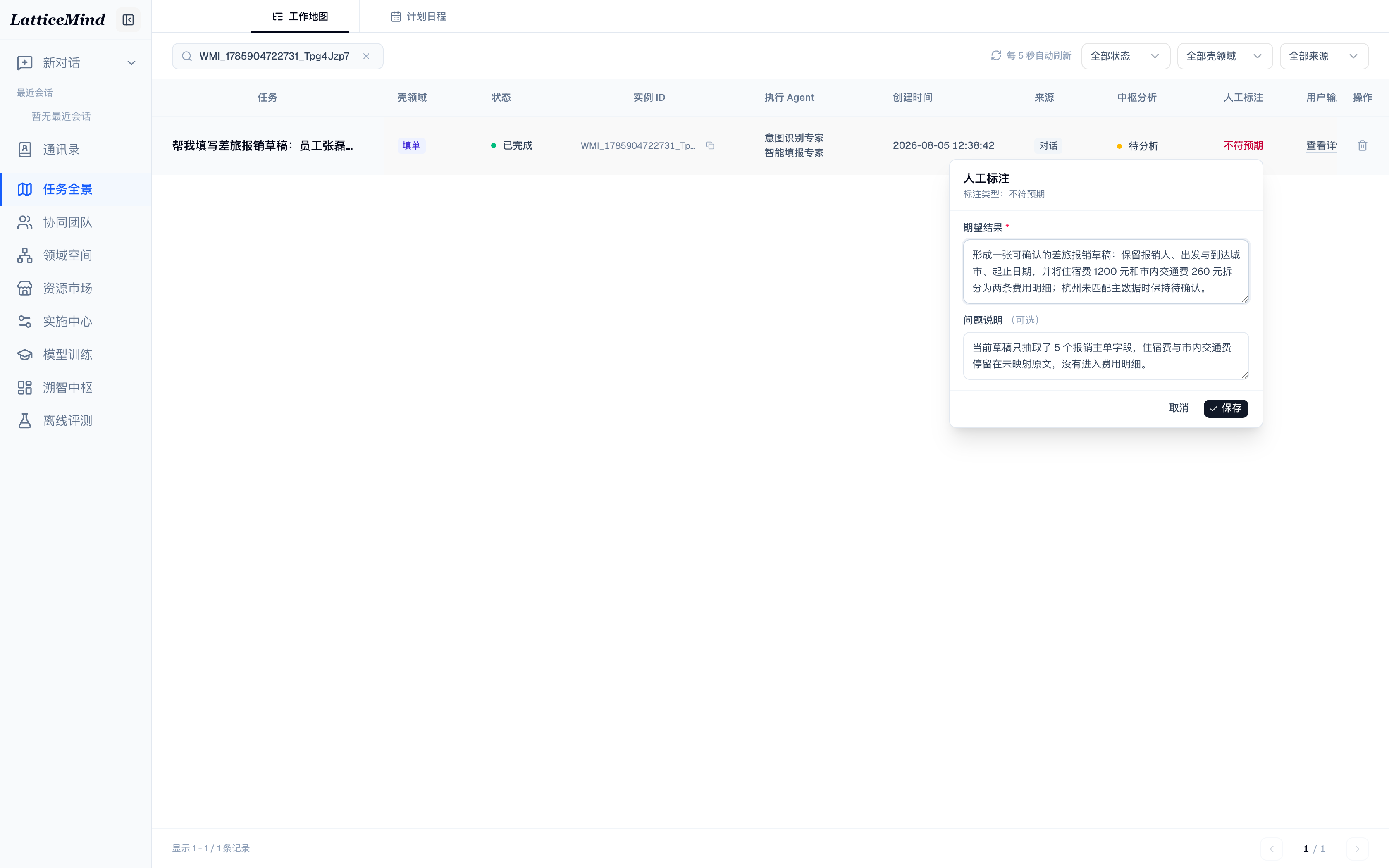Viewport: 1389px width, 868px height.
Task: Save the annotation with 保存 button
Action: click(1225, 408)
